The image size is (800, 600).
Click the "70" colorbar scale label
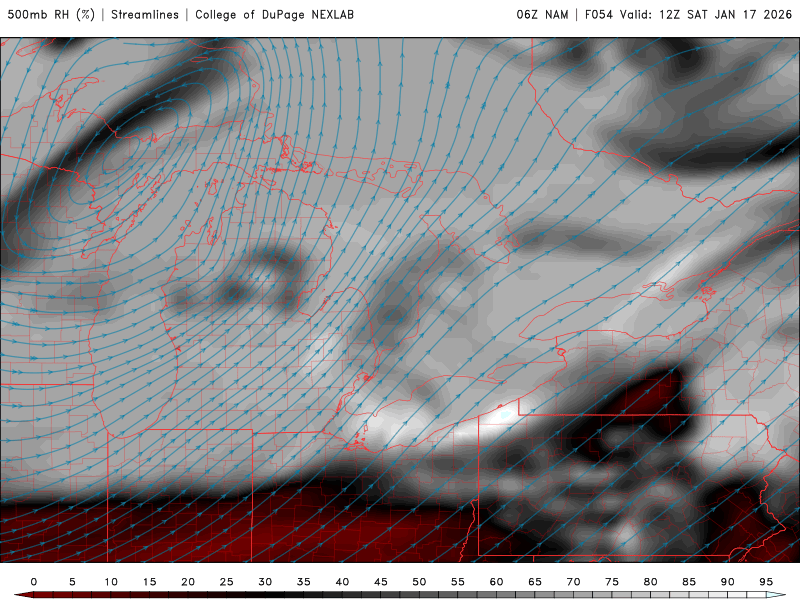573,582
